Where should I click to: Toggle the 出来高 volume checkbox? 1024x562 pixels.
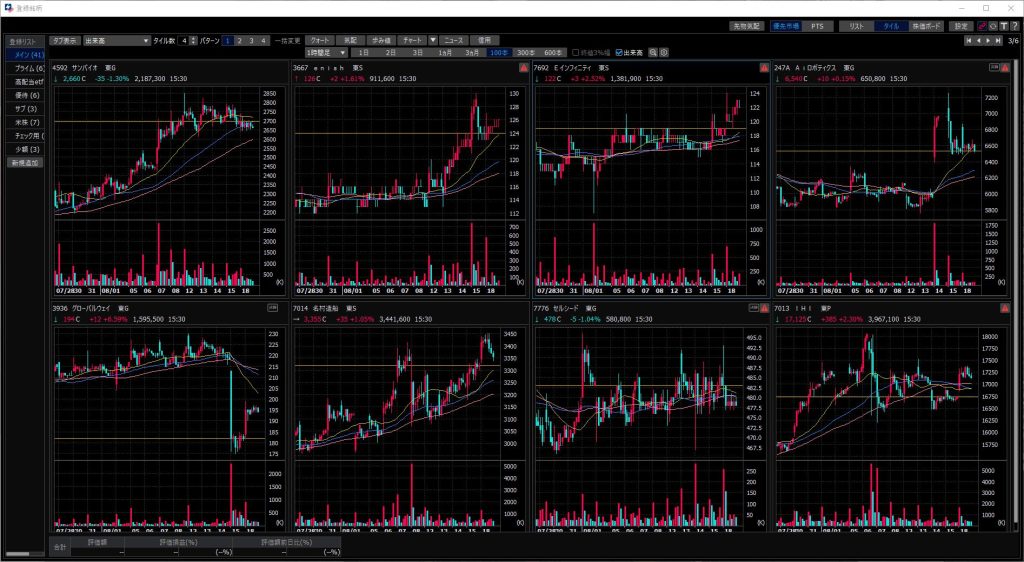620,52
